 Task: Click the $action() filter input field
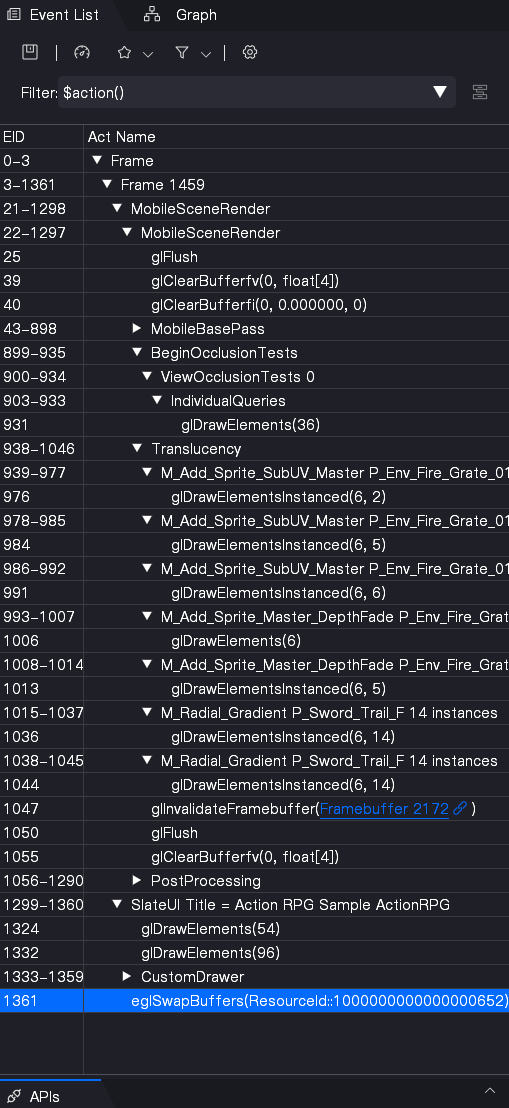pyautogui.click(x=244, y=93)
